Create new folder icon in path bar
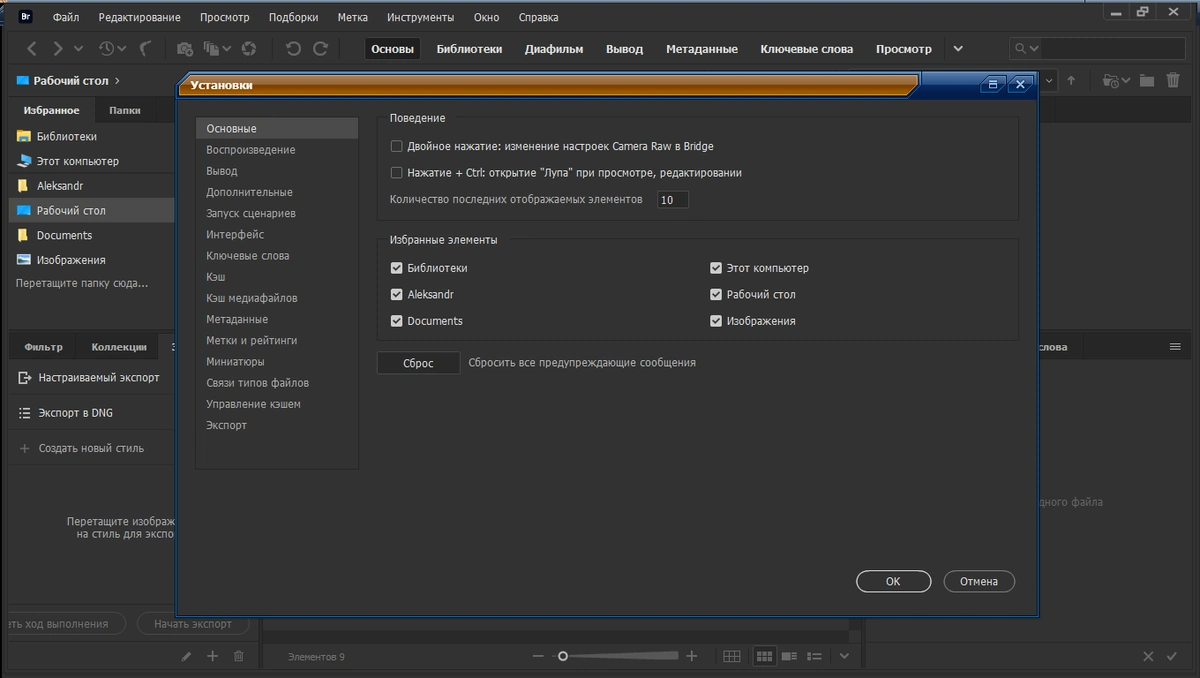Viewport: 1200px width, 678px height. click(1146, 81)
